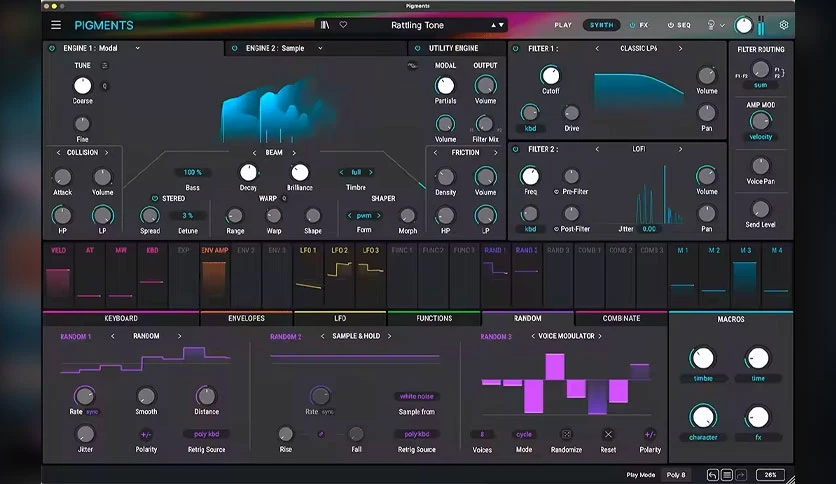Click the Random 1 poly kbd retrig source
The width and height of the screenshot is (836, 484).
click(206, 434)
